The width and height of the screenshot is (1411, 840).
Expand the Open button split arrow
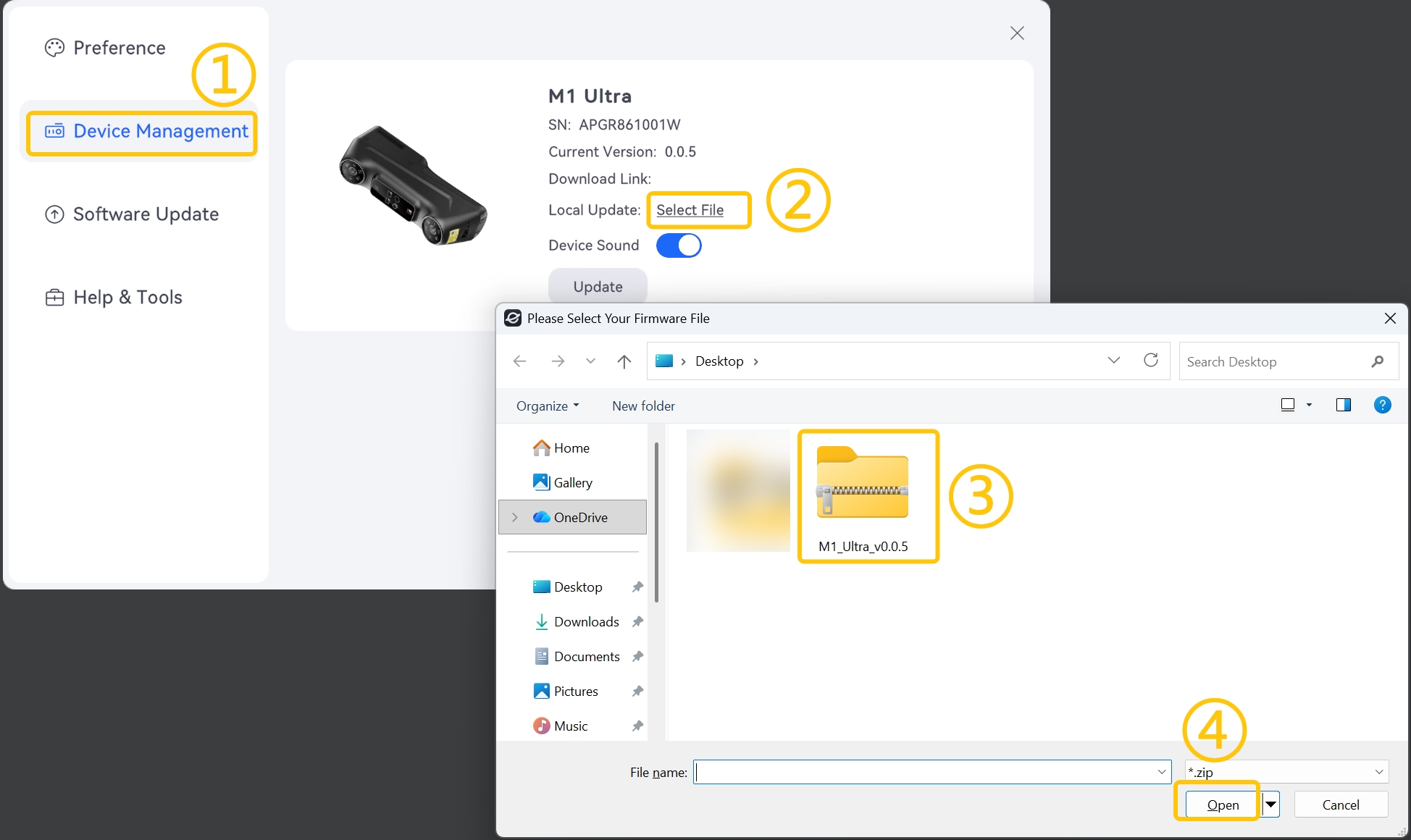(1271, 805)
